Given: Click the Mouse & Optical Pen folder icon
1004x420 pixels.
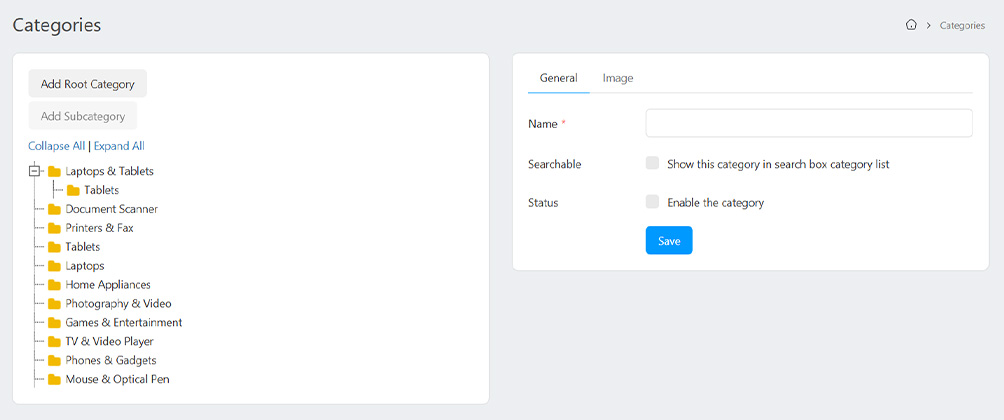Looking at the screenshot, I should (x=55, y=380).
